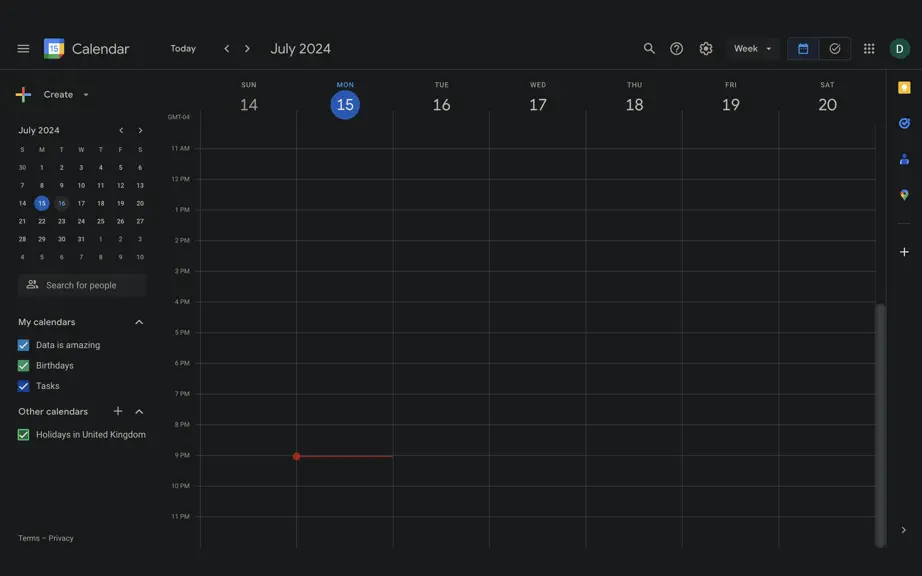
Task: Open Terms link
Action: click(x=29, y=538)
